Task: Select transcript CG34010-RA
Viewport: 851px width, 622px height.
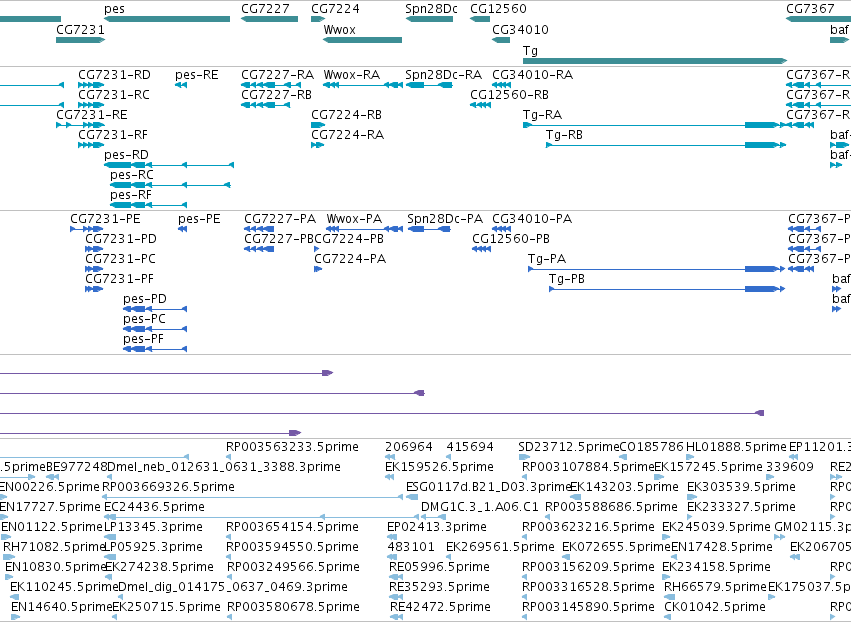Action: (532, 75)
